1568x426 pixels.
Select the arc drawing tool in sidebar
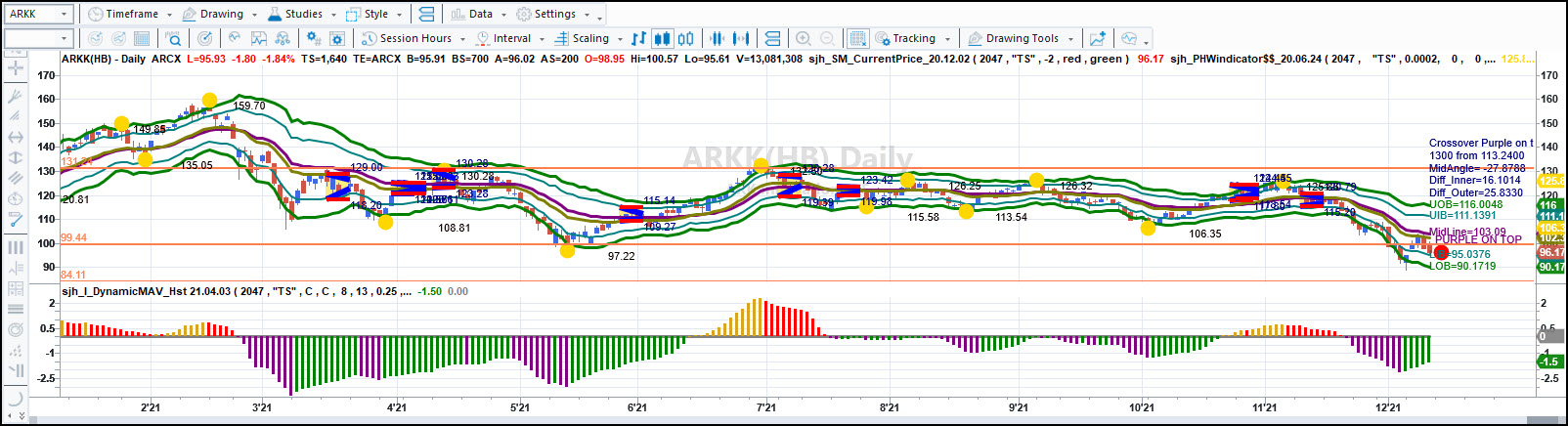click(x=15, y=397)
